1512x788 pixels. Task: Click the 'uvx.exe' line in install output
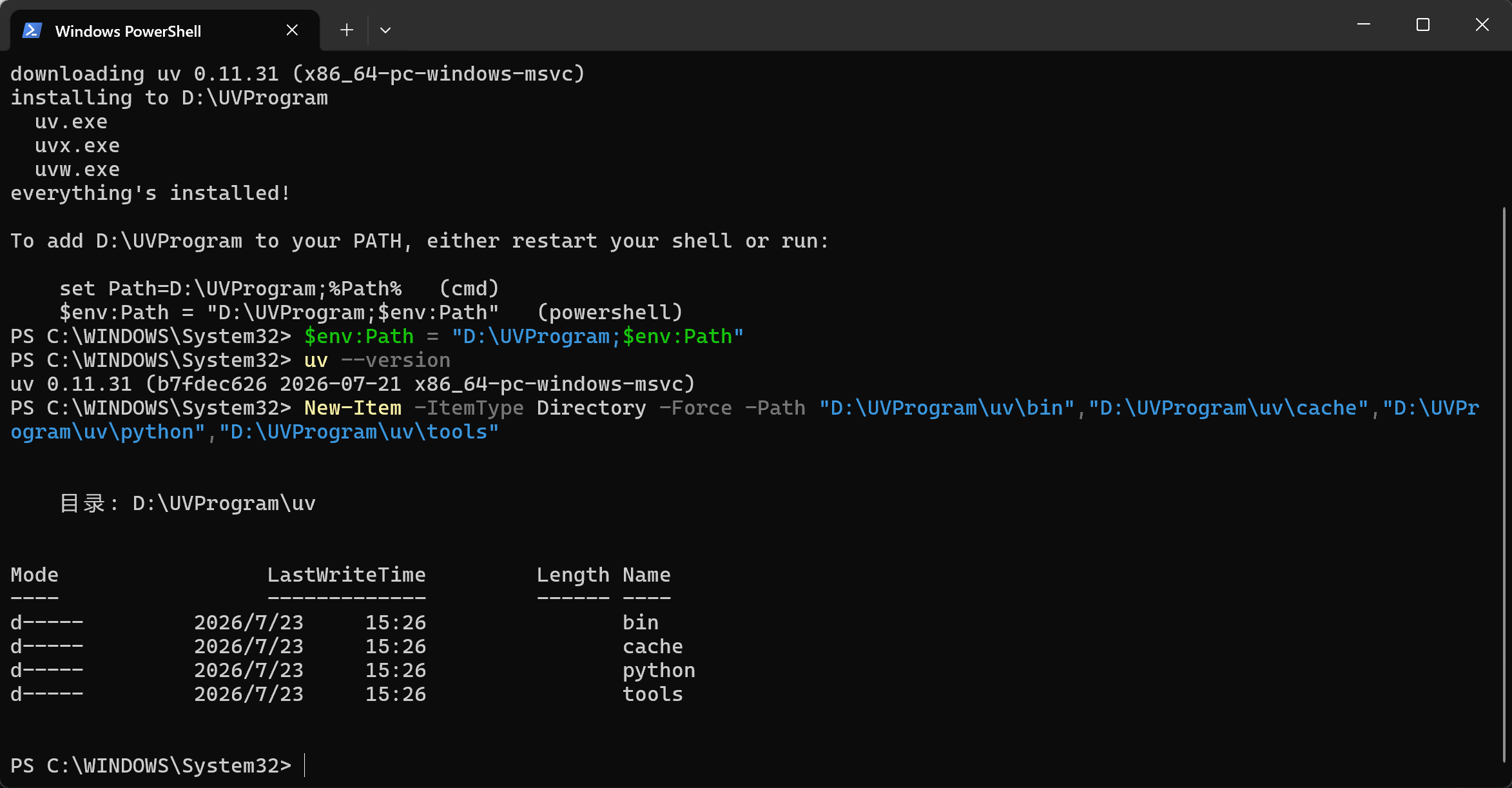[77, 146]
